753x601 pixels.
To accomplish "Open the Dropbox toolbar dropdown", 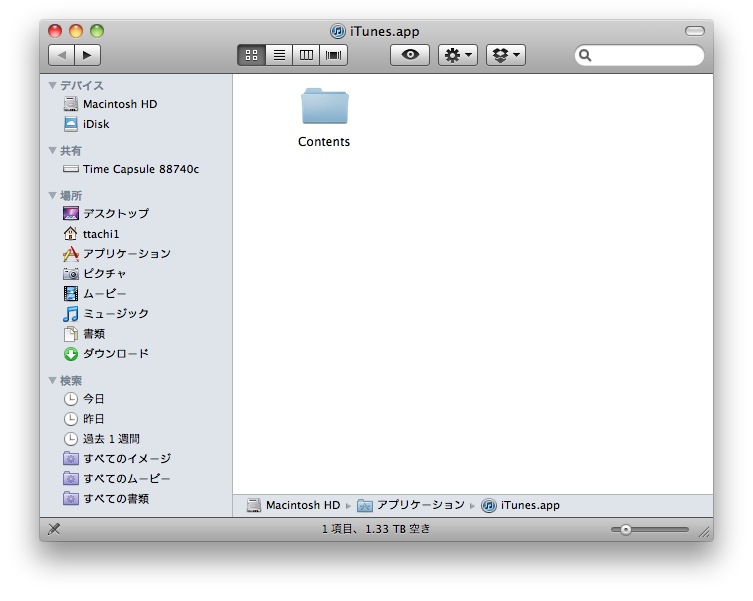I will click(506, 56).
